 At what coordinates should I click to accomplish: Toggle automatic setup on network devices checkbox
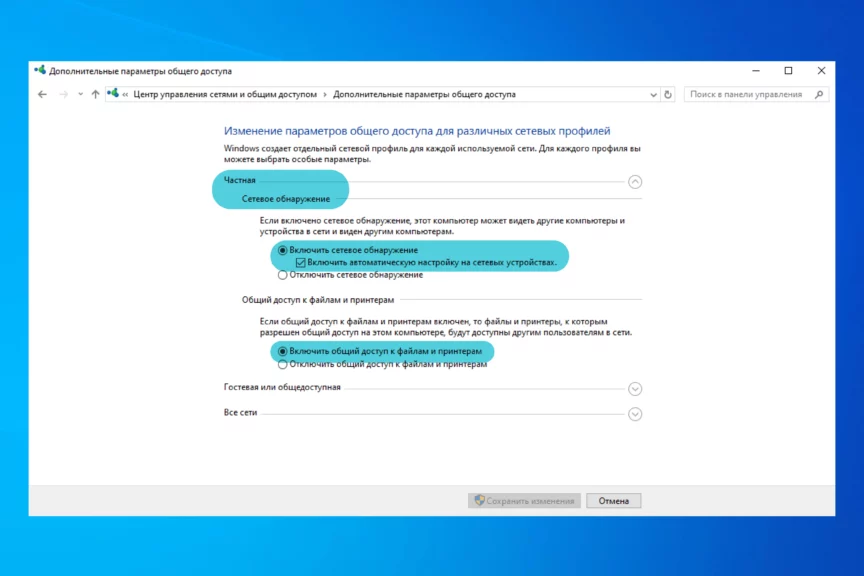pyautogui.click(x=300, y=262)
